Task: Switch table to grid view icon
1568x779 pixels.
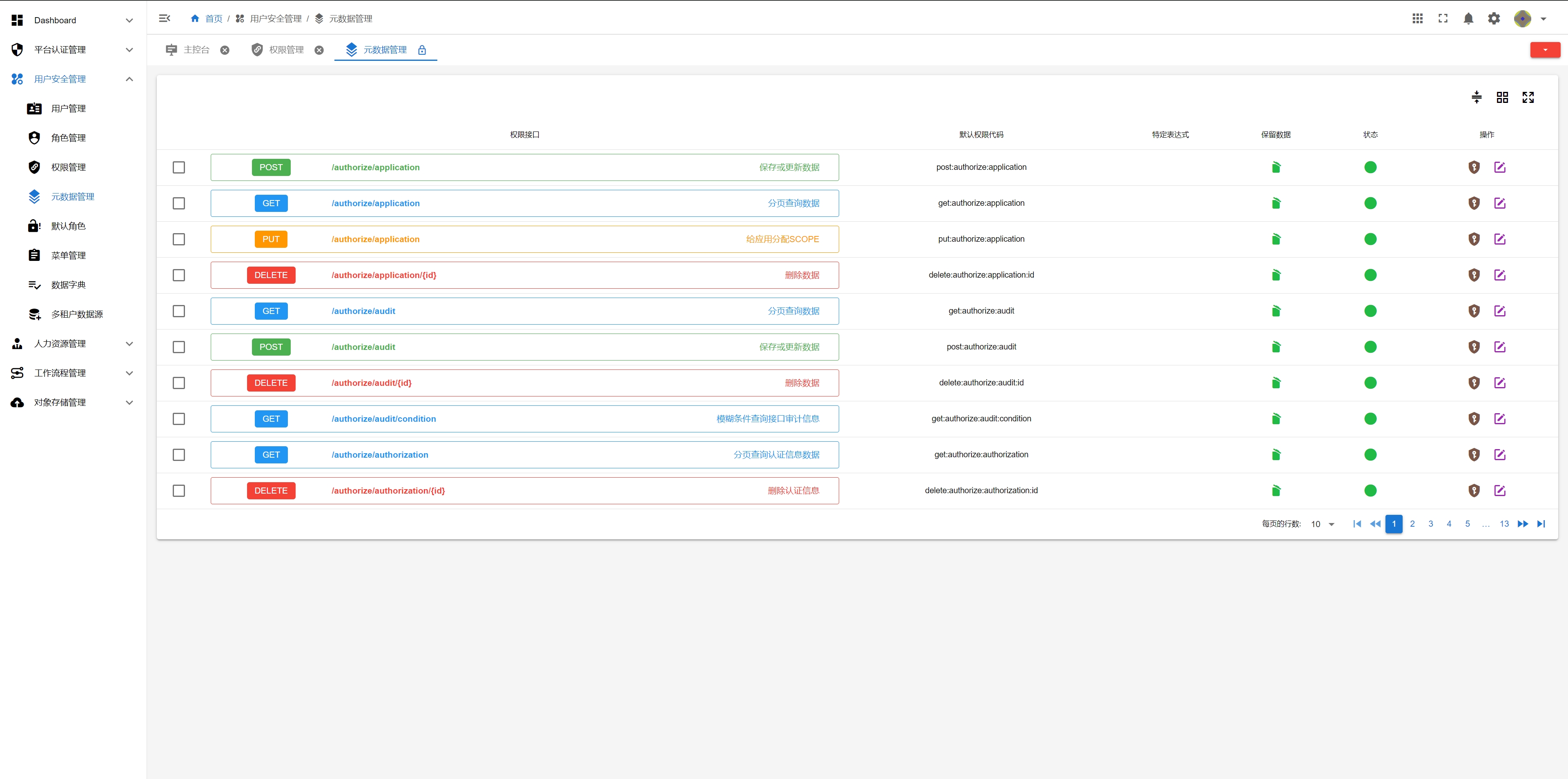Action: [1502, 97]
